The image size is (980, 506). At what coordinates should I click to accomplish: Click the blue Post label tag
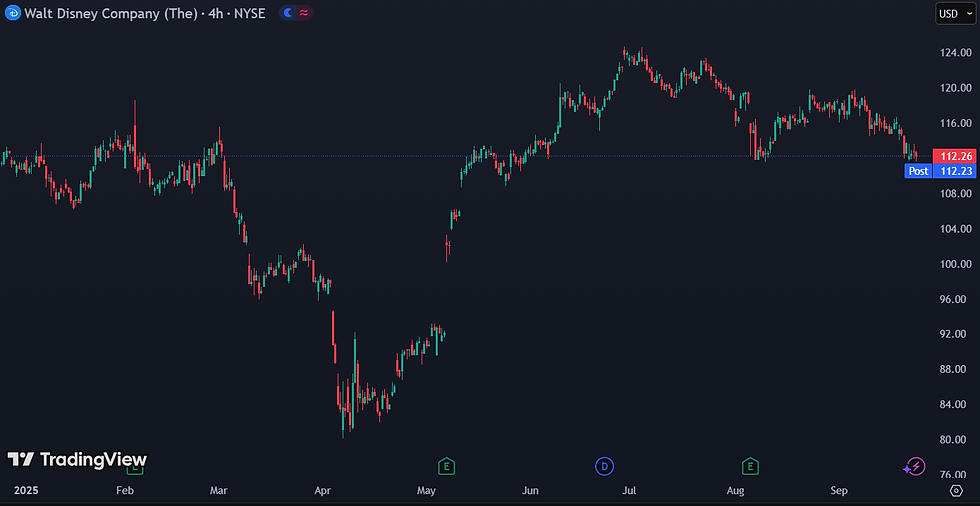click(x=918, y=171)
